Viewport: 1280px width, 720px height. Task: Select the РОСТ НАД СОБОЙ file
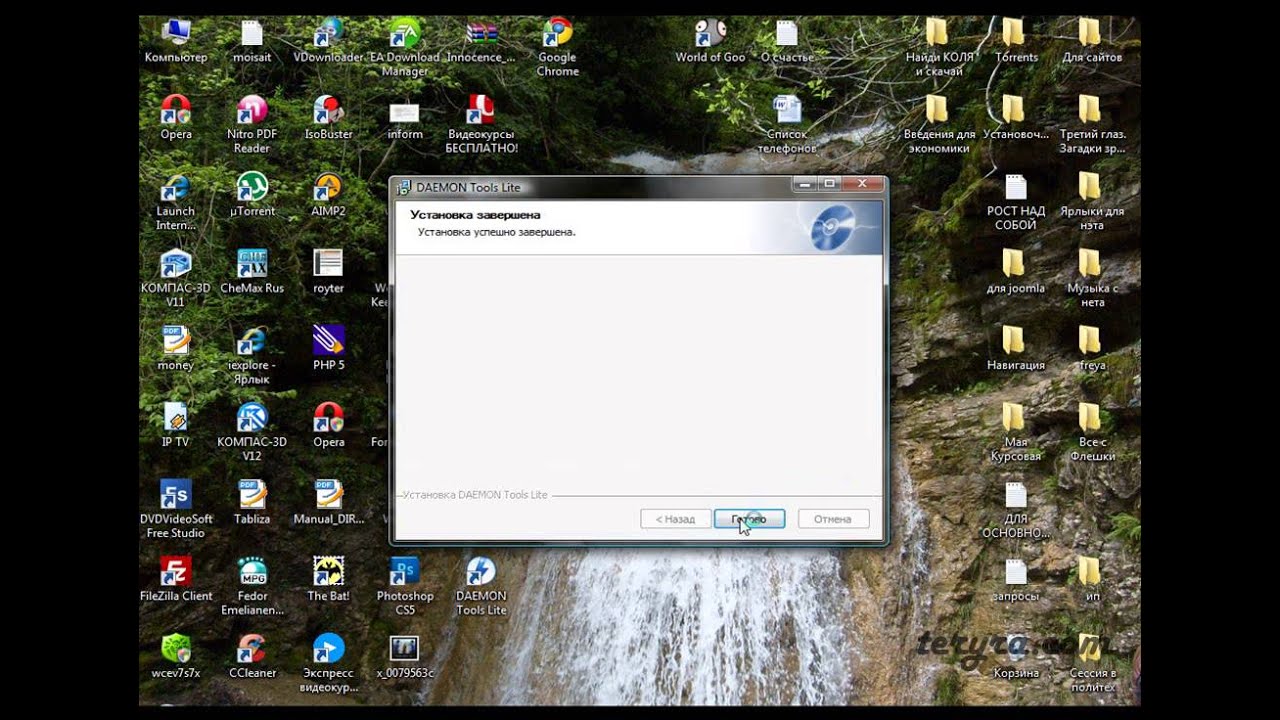1016,201
